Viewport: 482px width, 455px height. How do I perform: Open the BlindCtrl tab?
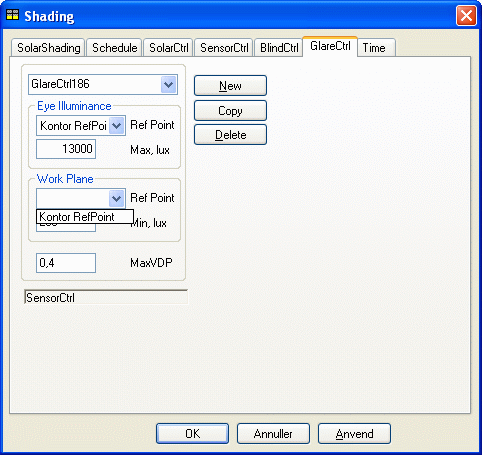pos(279,48)
